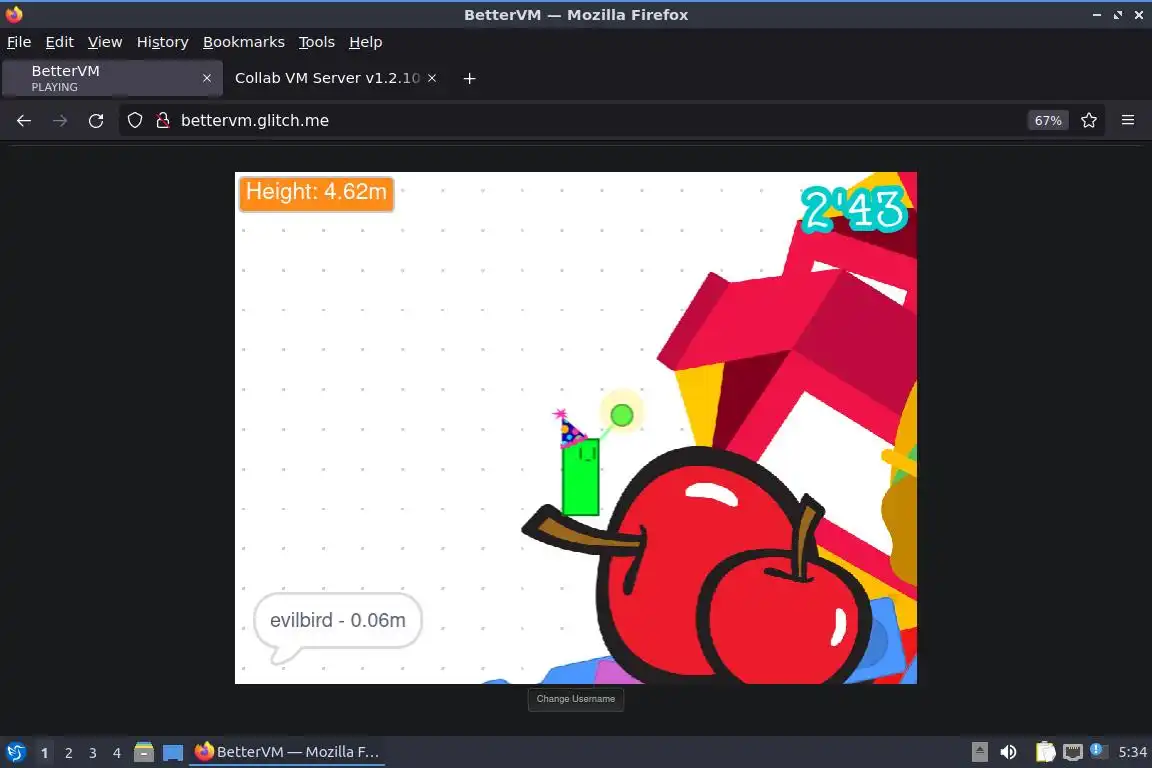The width and height of the screenshot is (1152, 768).
Task: Open the View menu
Action: (105, 42)
